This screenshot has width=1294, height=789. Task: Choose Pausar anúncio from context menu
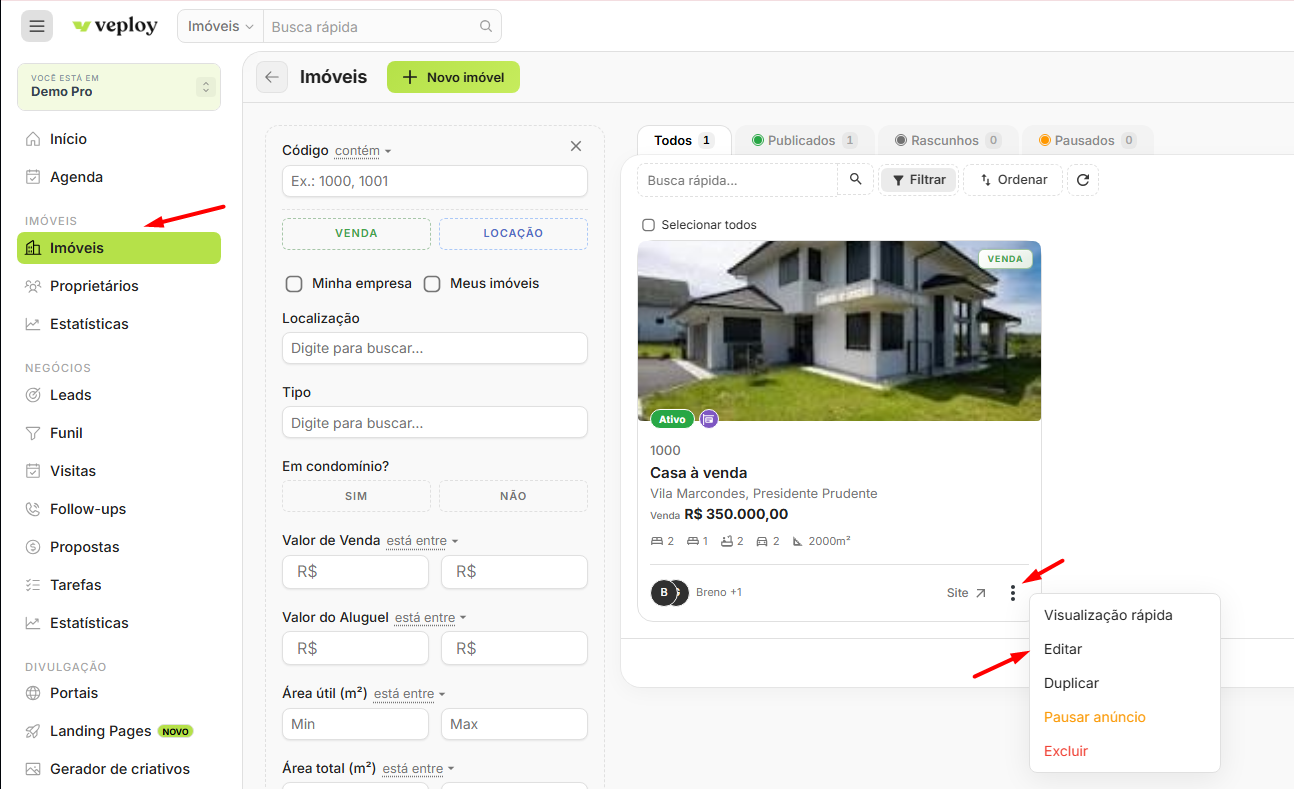tap(1125, 717)
